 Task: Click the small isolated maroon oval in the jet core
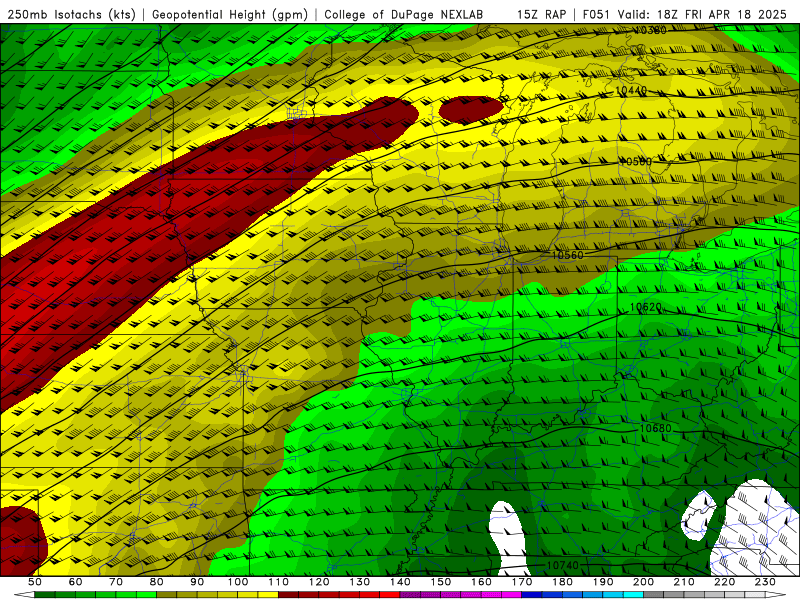click(471, 110)
